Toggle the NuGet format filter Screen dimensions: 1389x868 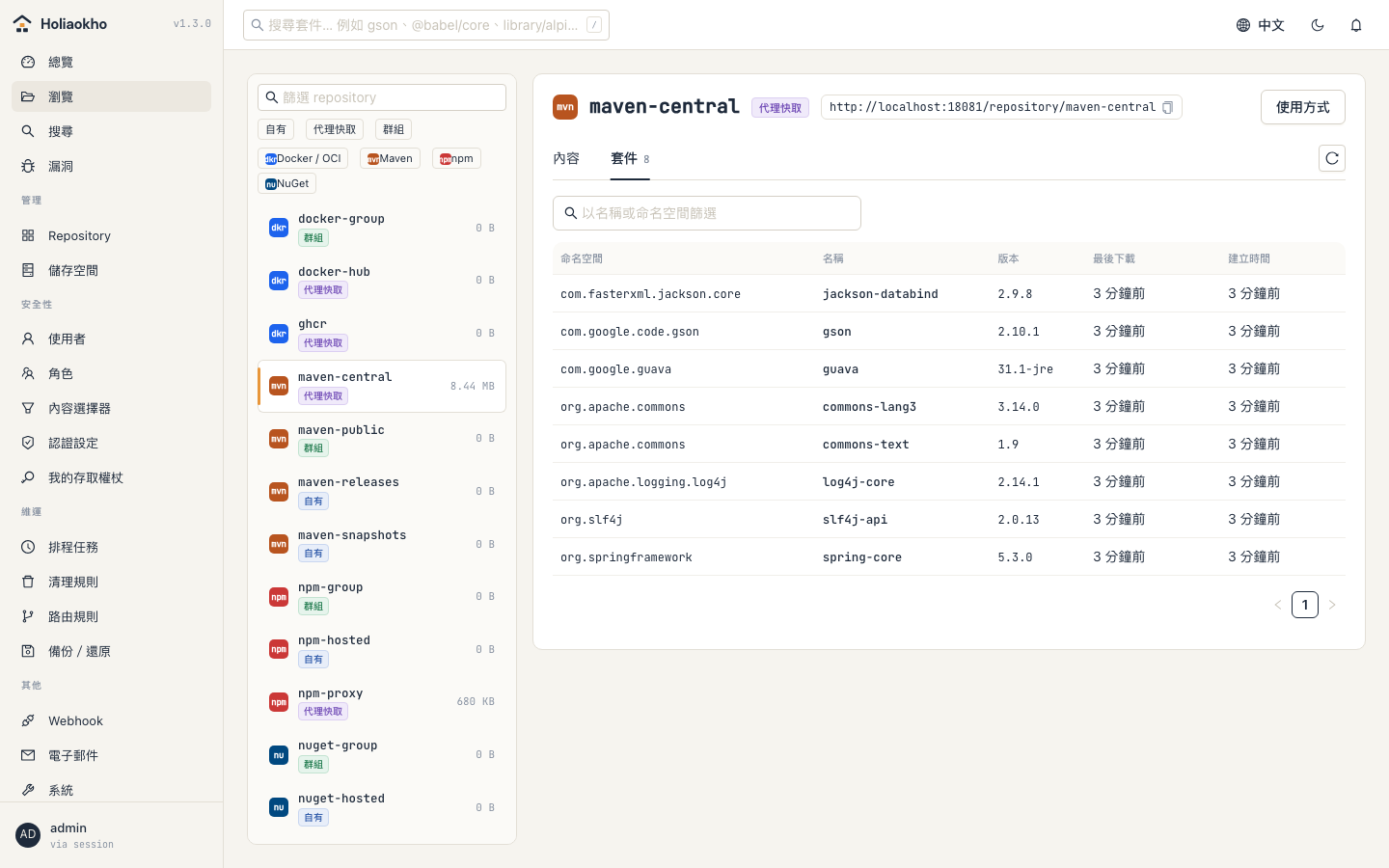[286, 183]
